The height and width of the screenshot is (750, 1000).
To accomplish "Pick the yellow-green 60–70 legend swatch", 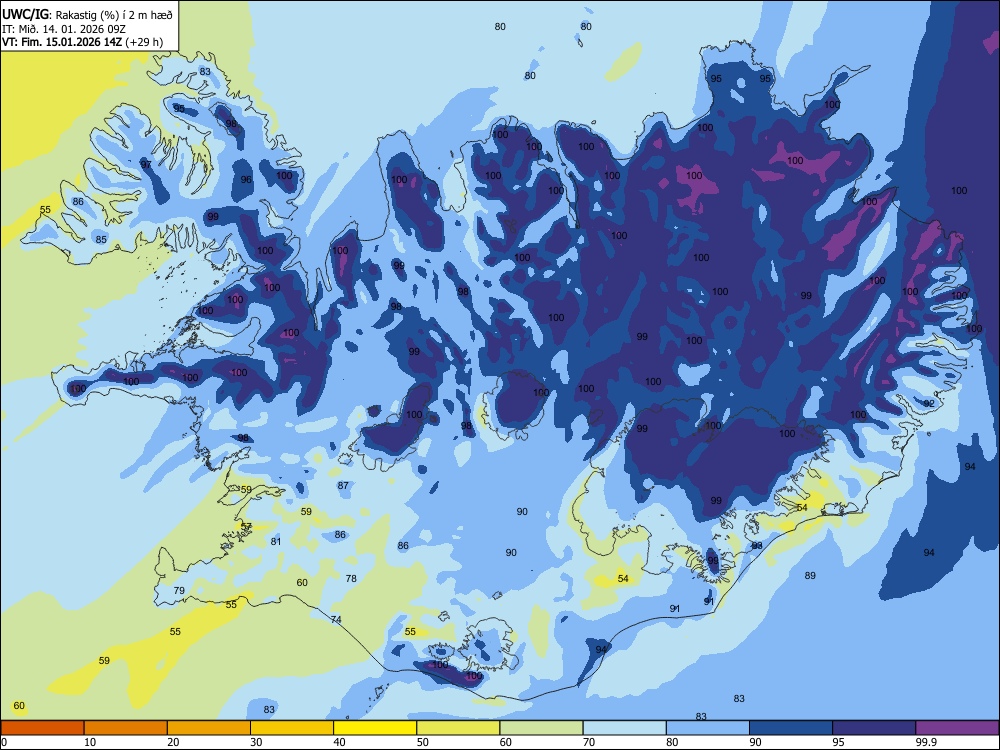I will point(541,728).
